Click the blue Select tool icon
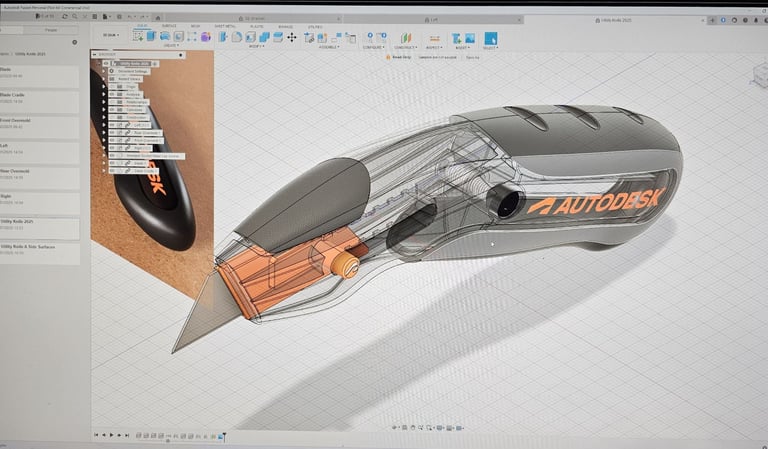The image size is (768, 449). pyautogui.click(x=490, y=38)
